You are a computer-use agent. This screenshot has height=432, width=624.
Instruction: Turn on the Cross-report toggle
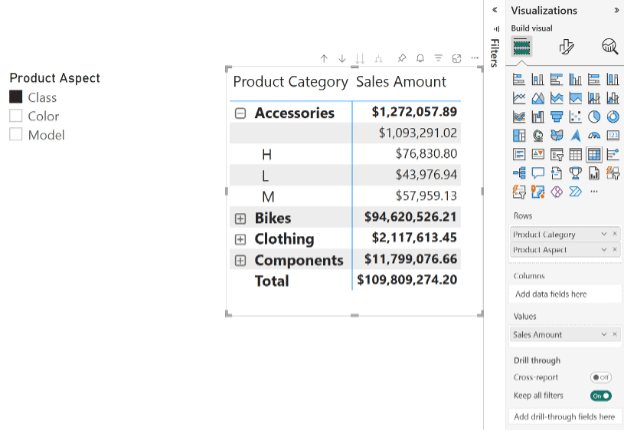(601, 377)
